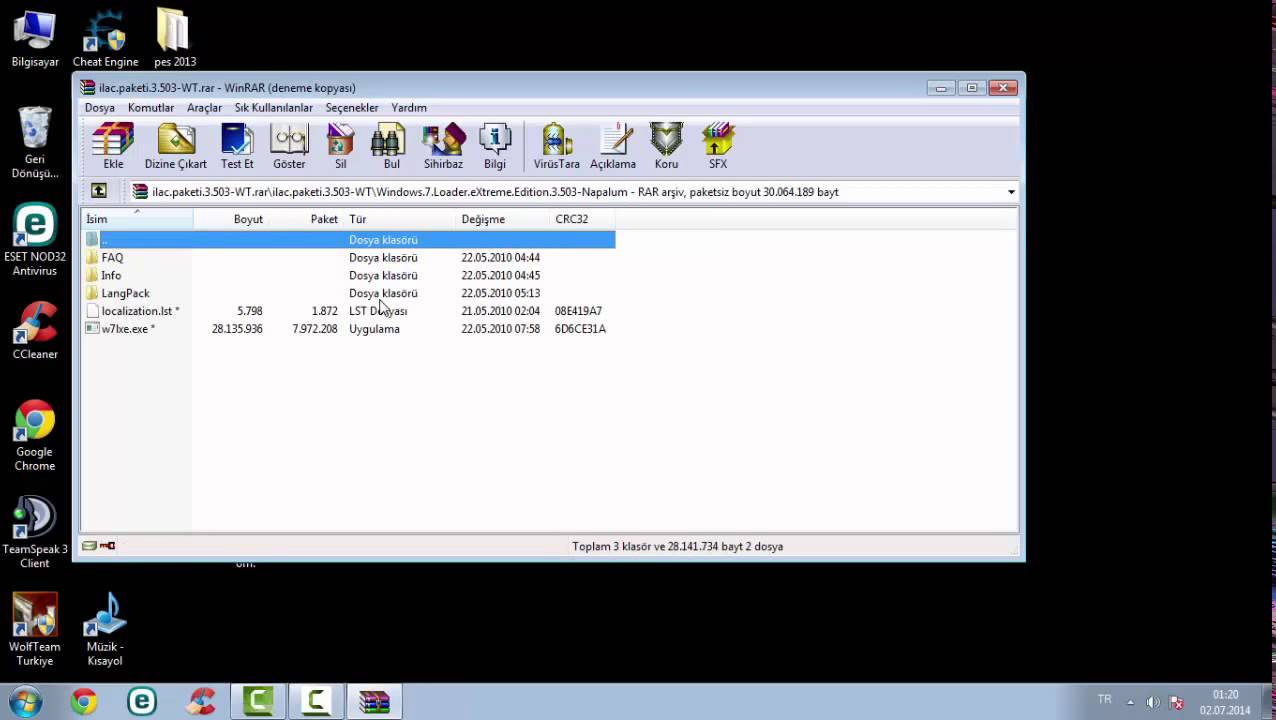
Task: Click Chrome icon in the taskbar
Action: tap(84, 702)
